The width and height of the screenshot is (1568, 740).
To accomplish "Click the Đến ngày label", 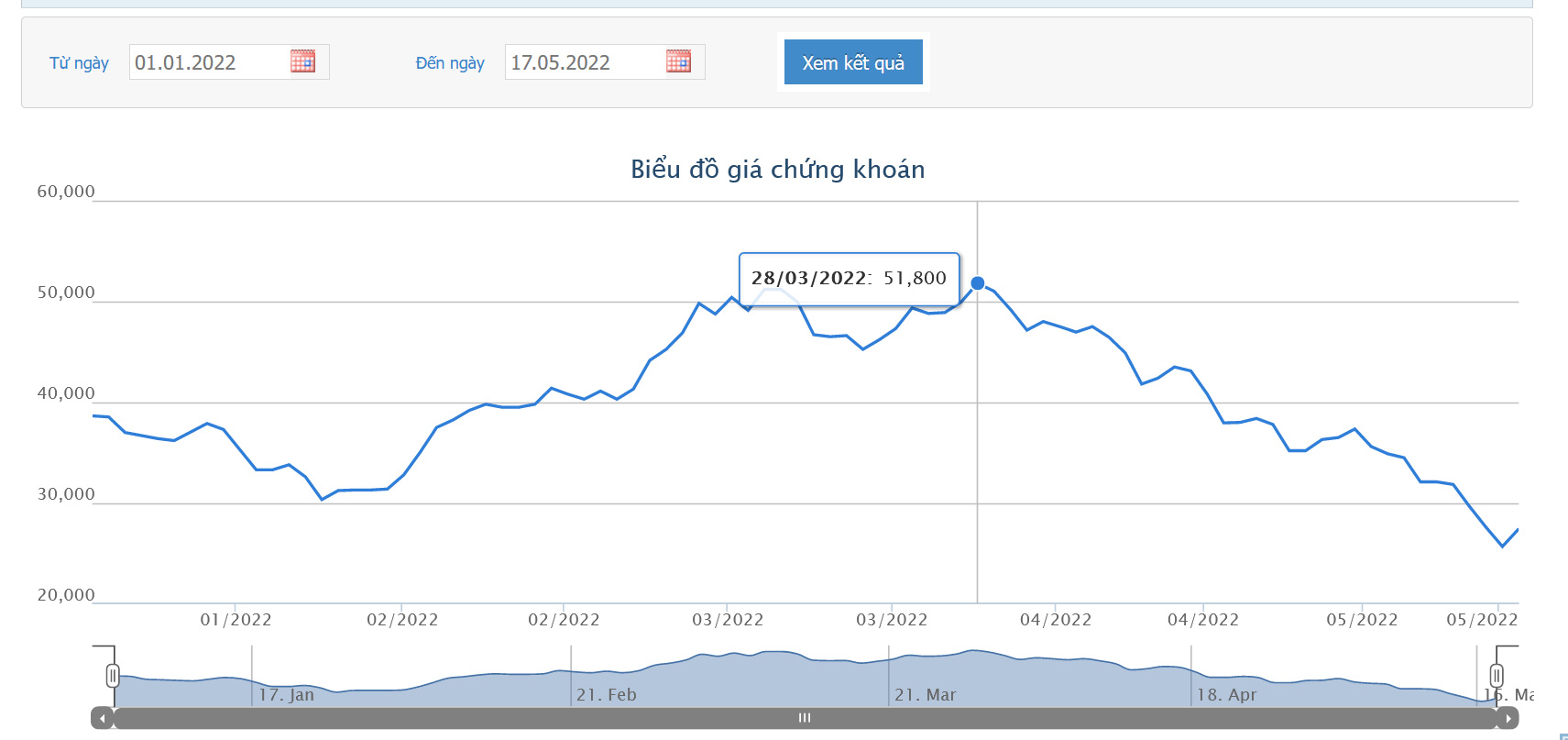I will tap(450, 62).
